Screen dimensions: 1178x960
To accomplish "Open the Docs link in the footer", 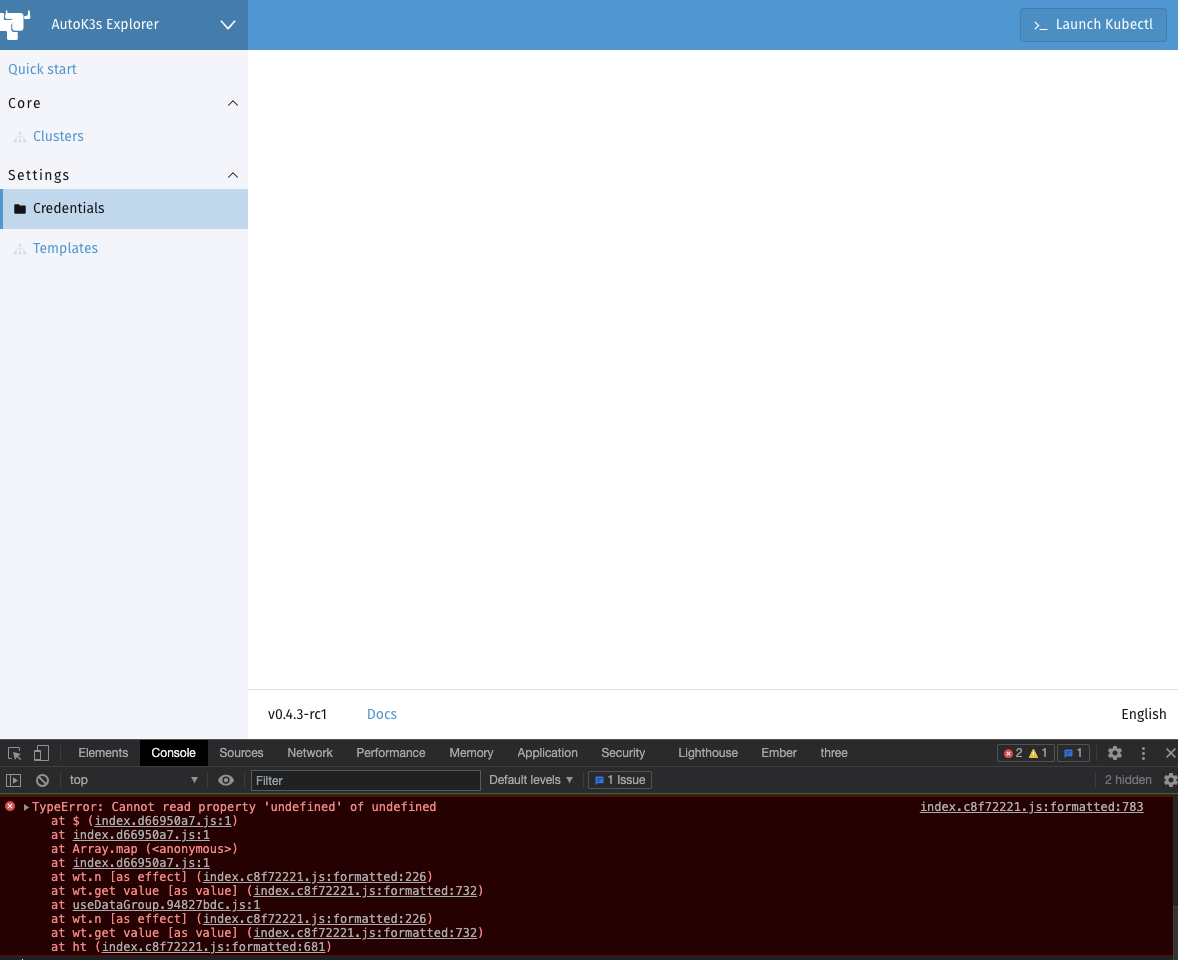I will coord(381,714).
